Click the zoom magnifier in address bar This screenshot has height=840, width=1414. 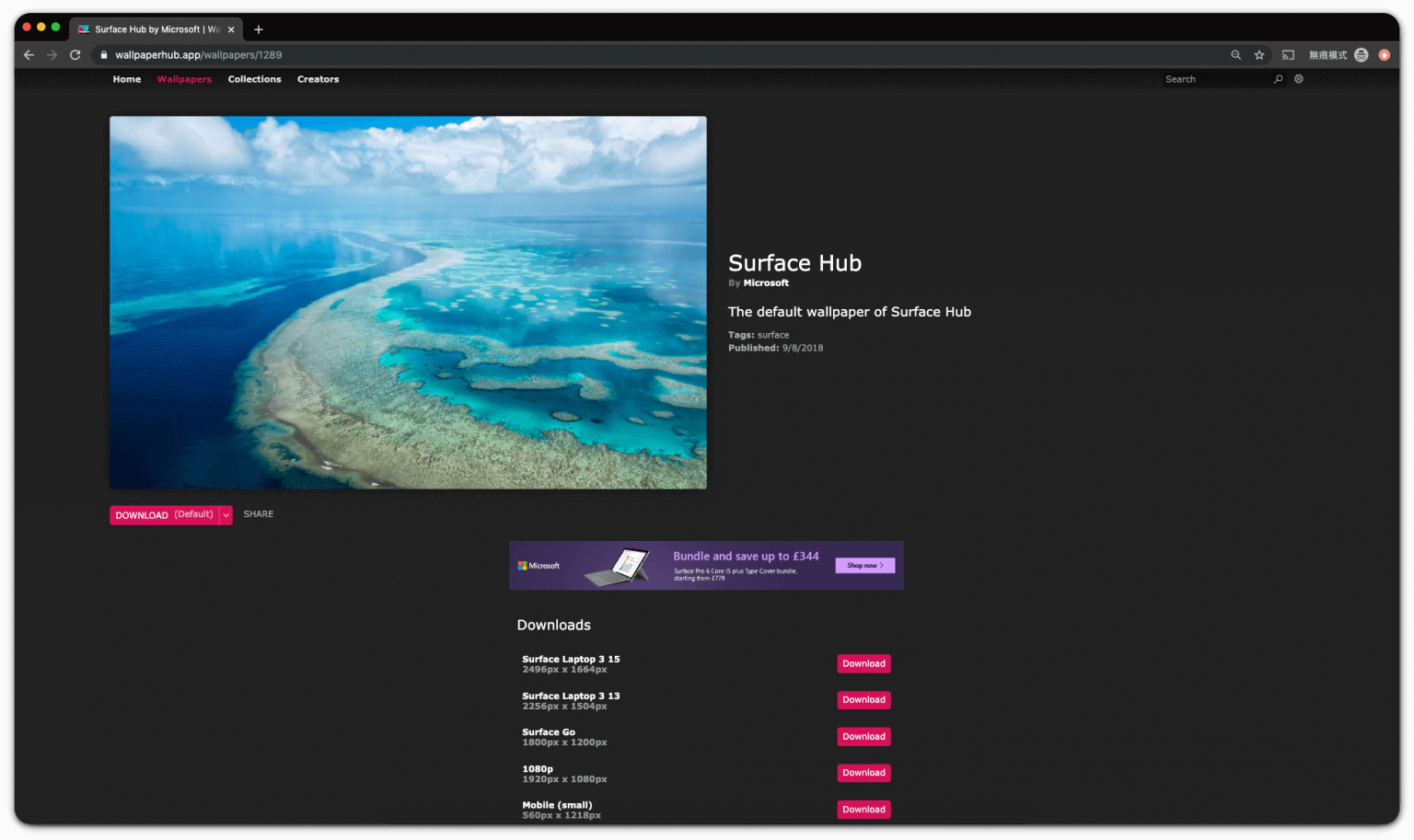pyautogui.click(x=1235, y=55)
